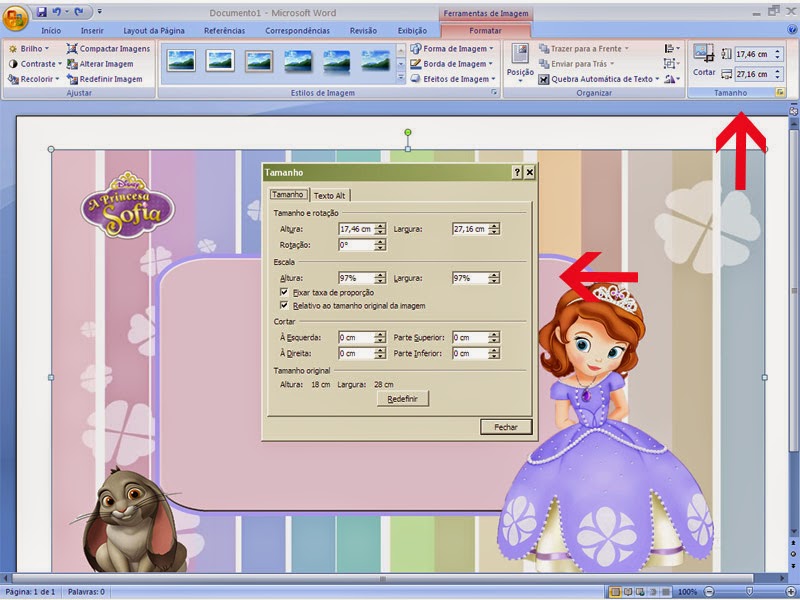Click Redefinir Imagem in ribbon
The width and height of the screenshot is (800, 600).
tap(105, 79)
